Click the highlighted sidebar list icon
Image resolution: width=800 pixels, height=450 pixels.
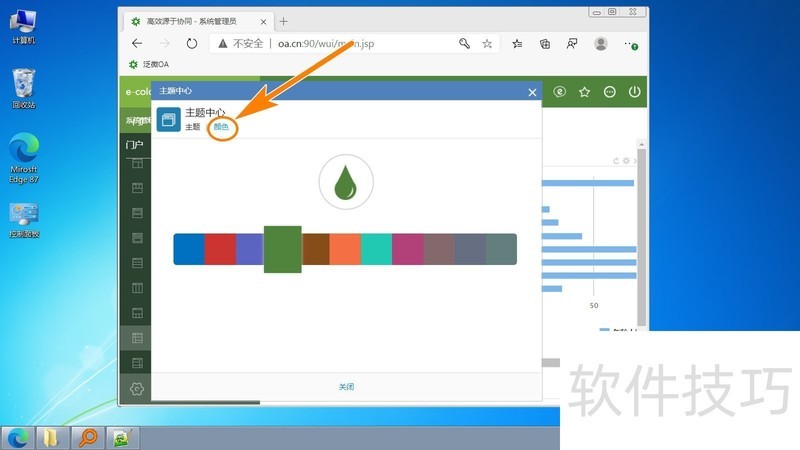click(x=137, y=338)
